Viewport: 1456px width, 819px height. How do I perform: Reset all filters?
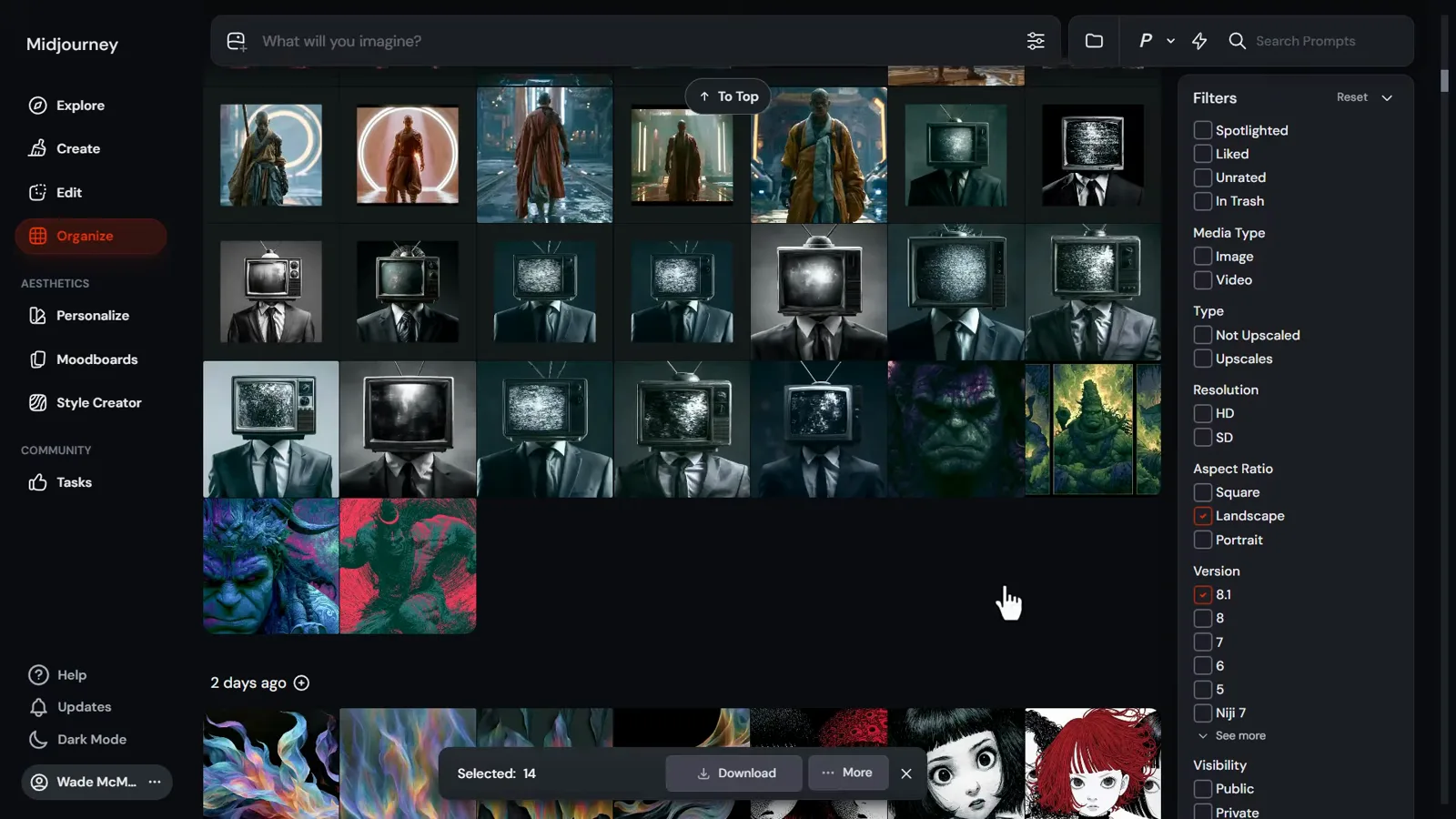coord(1351,97)
